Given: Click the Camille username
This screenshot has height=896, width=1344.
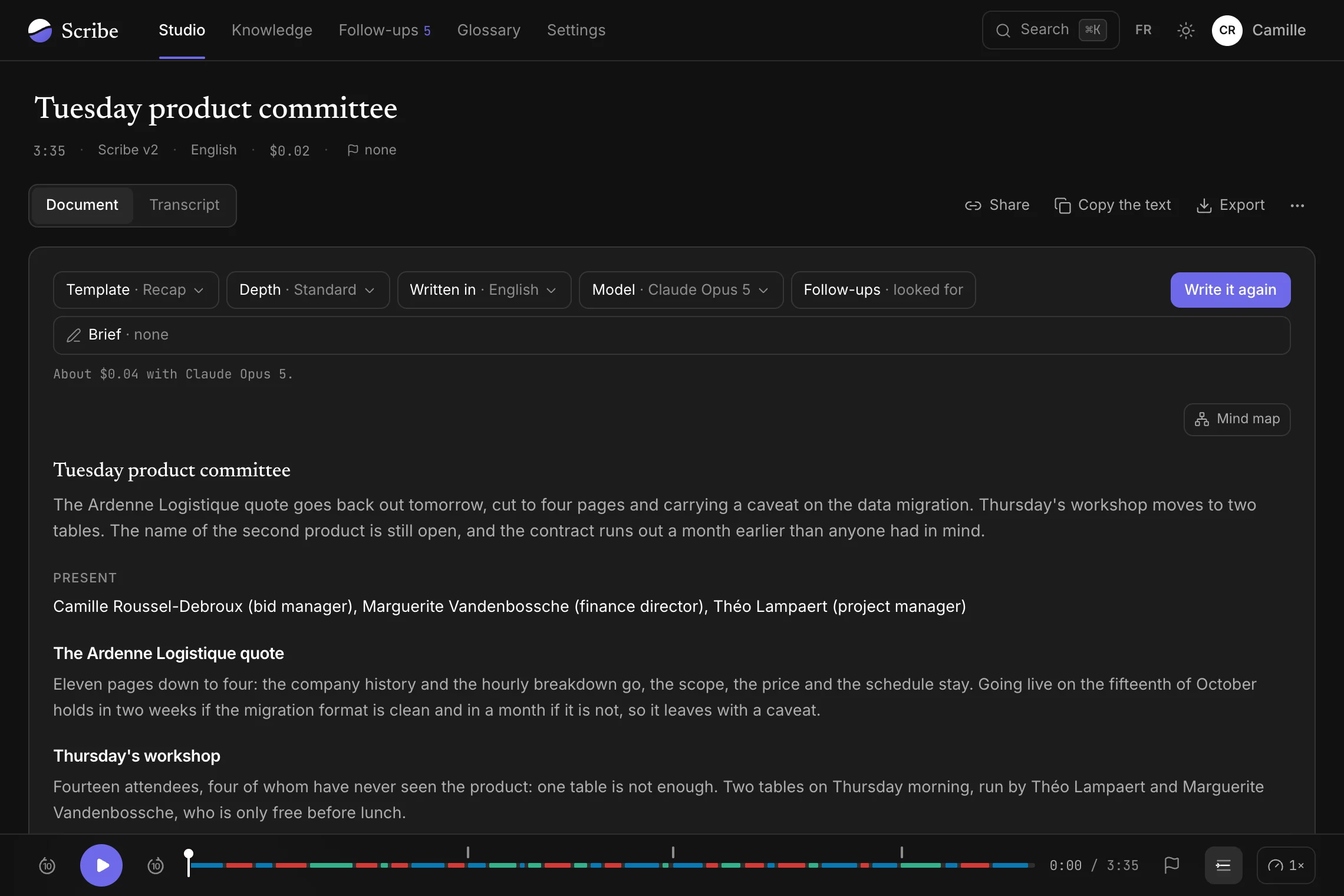Looking at the screenshot, I should click(x=1279, y=30).
